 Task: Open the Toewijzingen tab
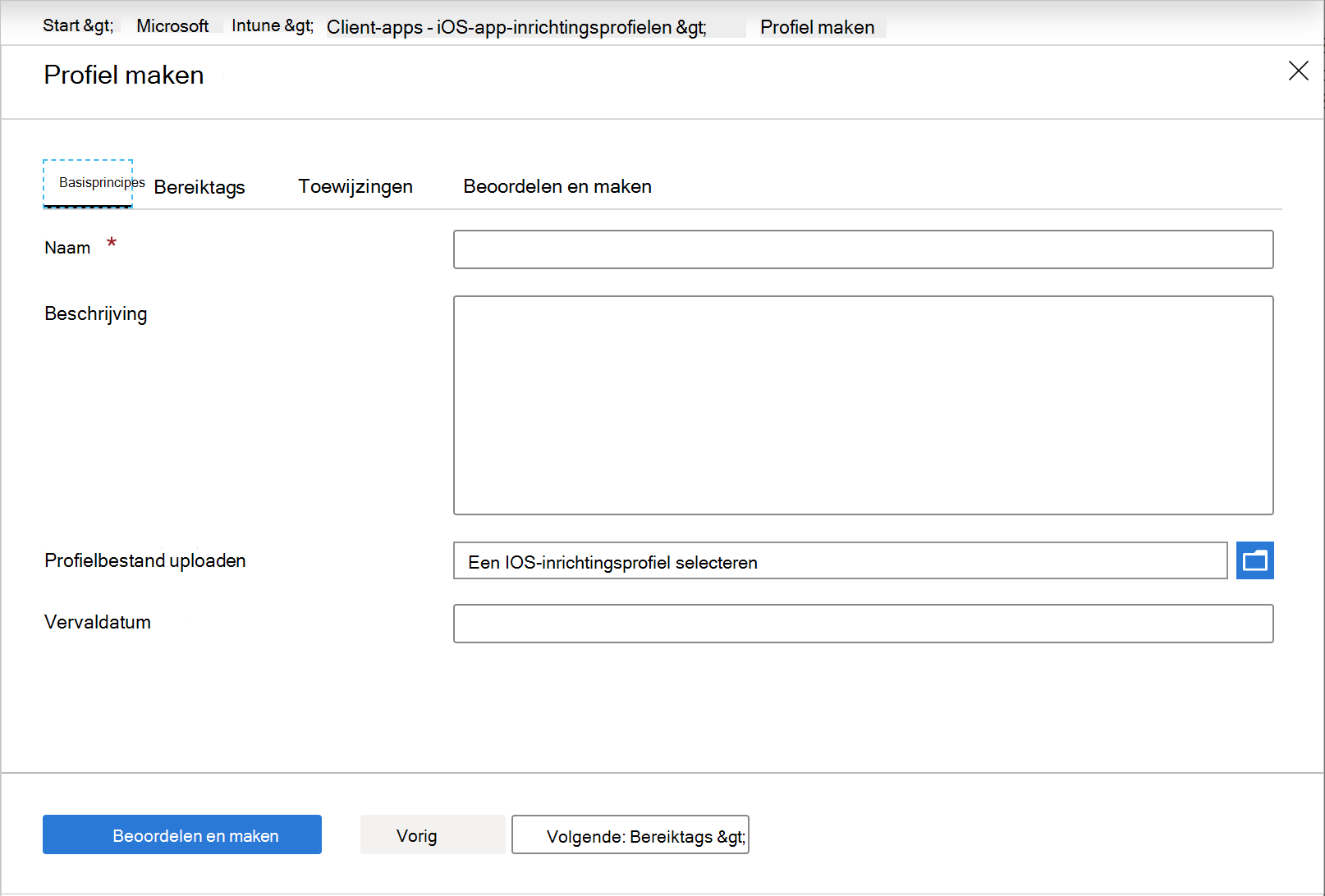355,186
